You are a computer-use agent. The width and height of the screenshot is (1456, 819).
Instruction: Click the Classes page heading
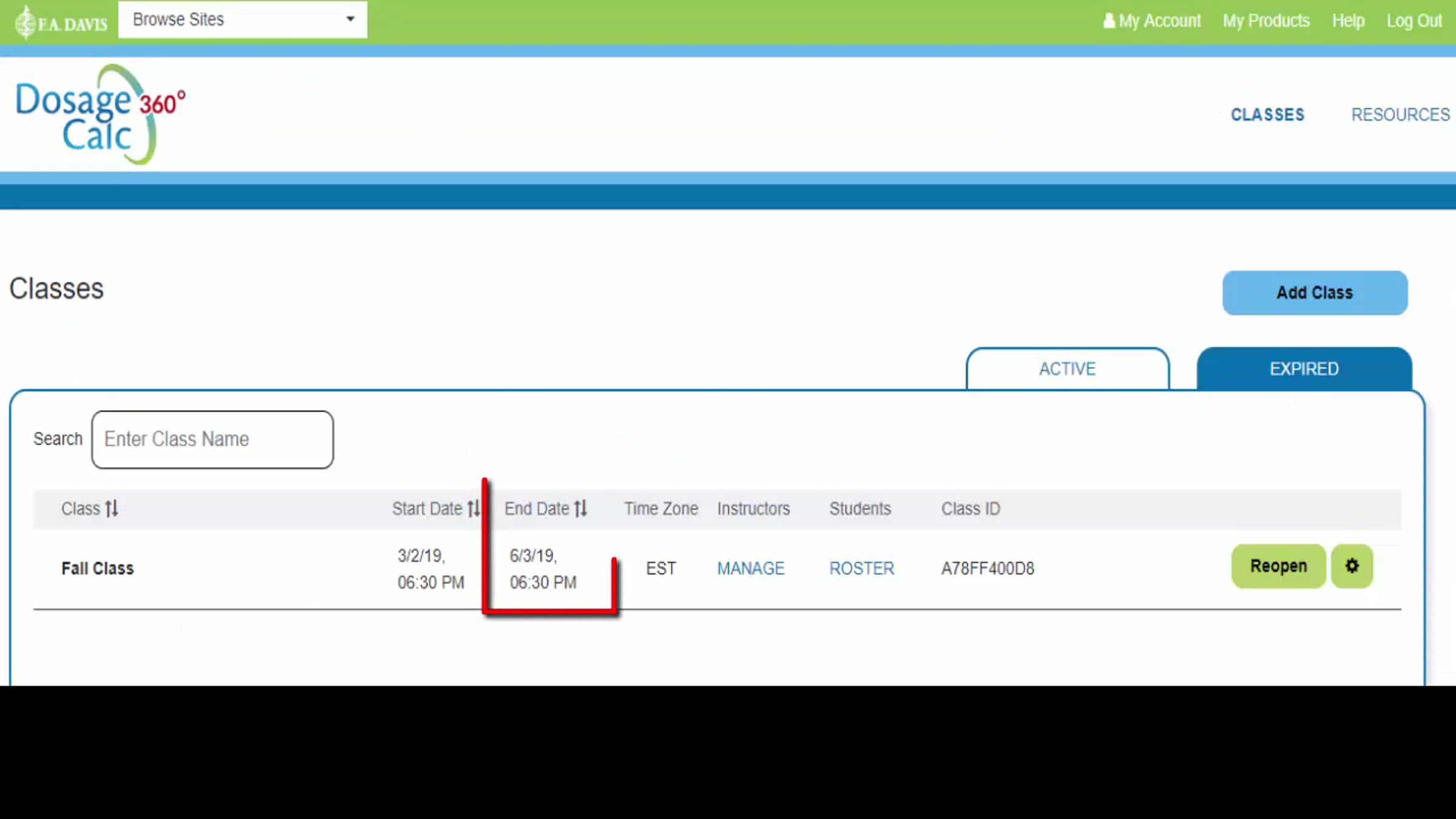[x=56, y=288]
